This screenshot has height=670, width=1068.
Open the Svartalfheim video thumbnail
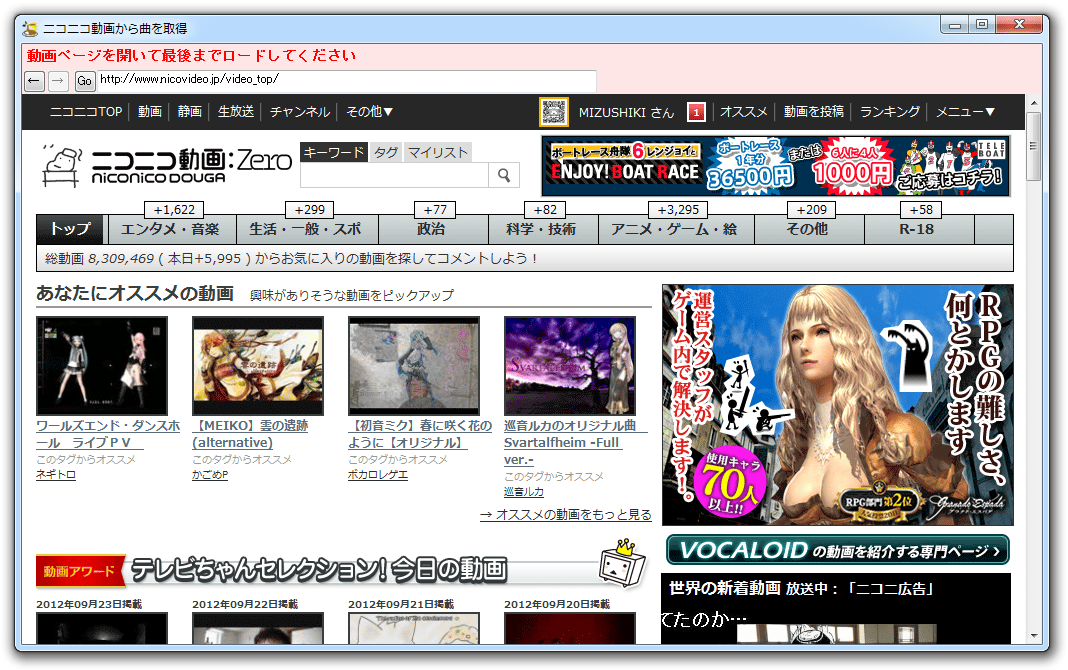(x=570, y=366)
